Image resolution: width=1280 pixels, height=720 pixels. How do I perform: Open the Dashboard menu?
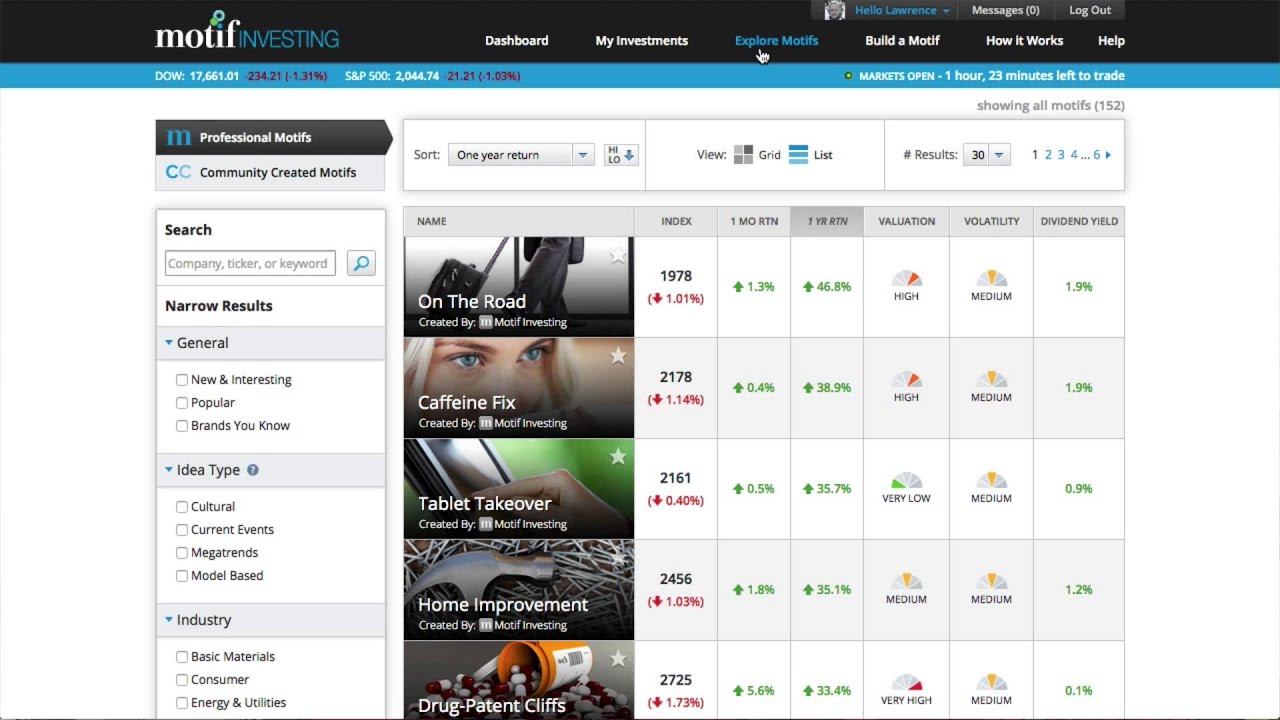(517, 41)
